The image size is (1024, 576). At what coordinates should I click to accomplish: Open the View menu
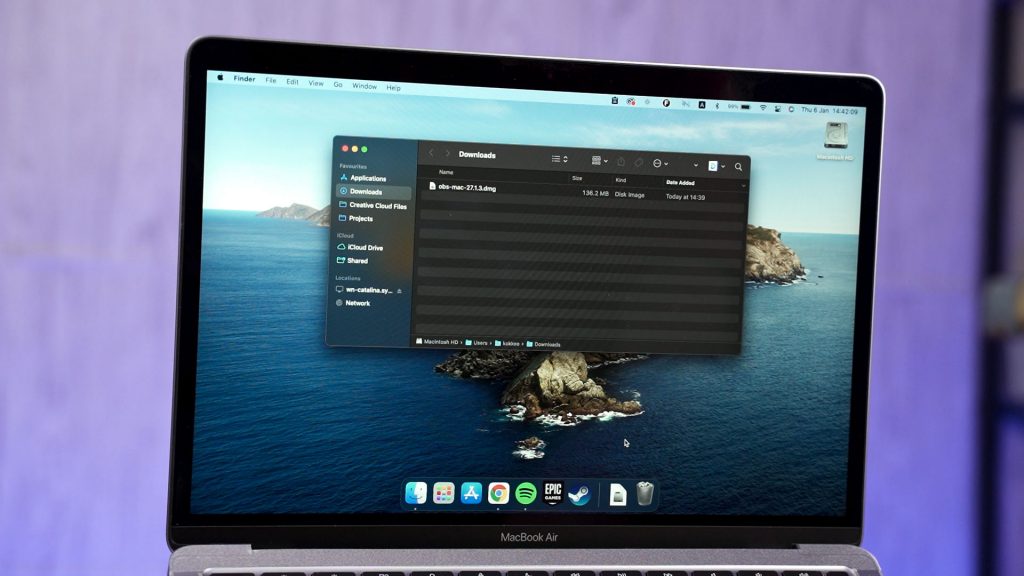pos(316,83)
